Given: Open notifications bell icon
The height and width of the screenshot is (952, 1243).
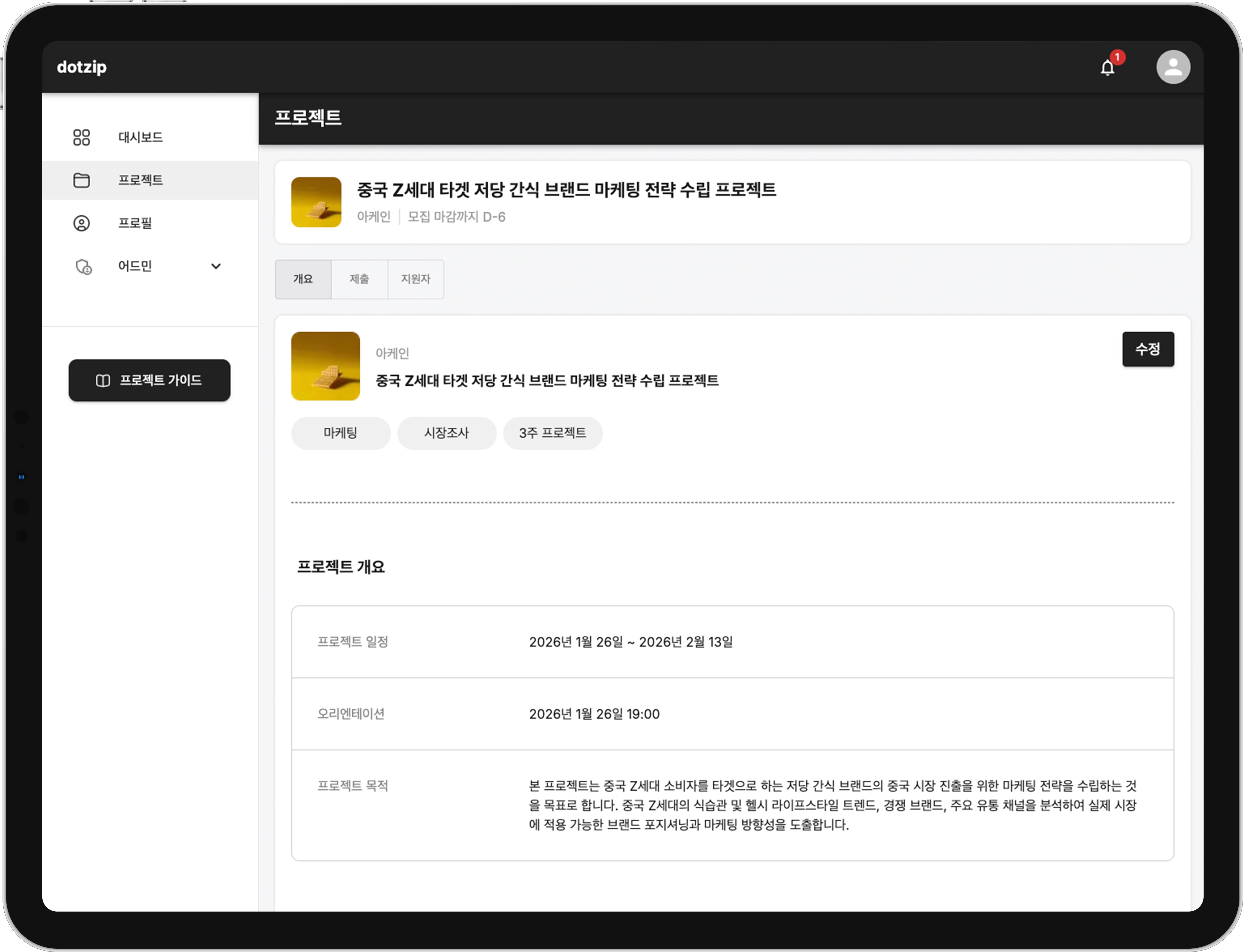Looking at the screenshot, I should point(1107,68).
